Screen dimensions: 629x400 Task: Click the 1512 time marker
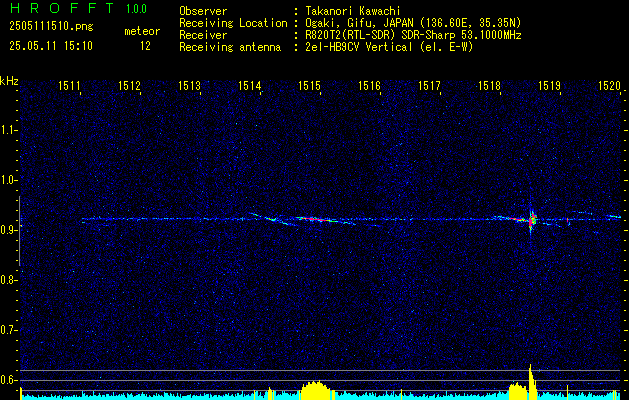tap(129, 85)
